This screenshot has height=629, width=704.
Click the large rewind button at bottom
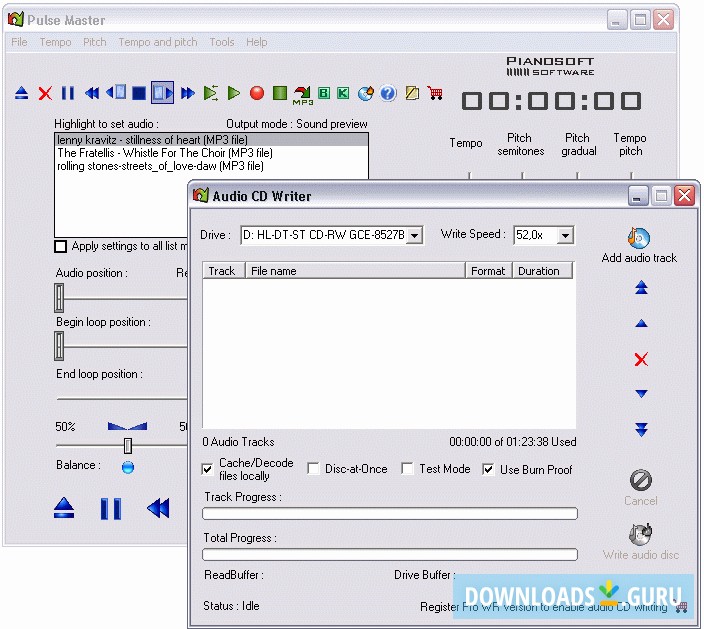click(x=158, y=508)
